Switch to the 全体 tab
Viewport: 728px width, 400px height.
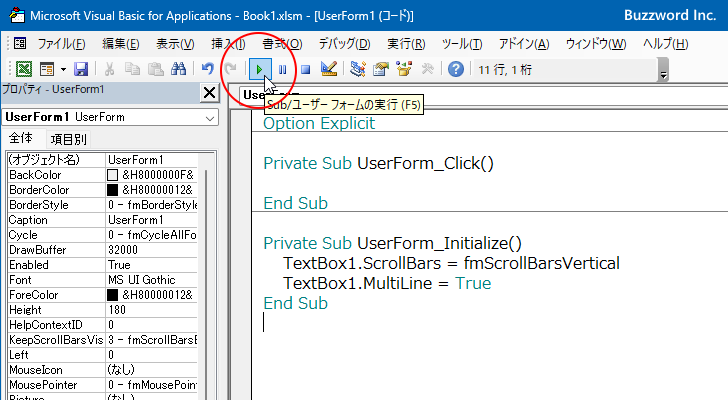(x=21, y=138)
